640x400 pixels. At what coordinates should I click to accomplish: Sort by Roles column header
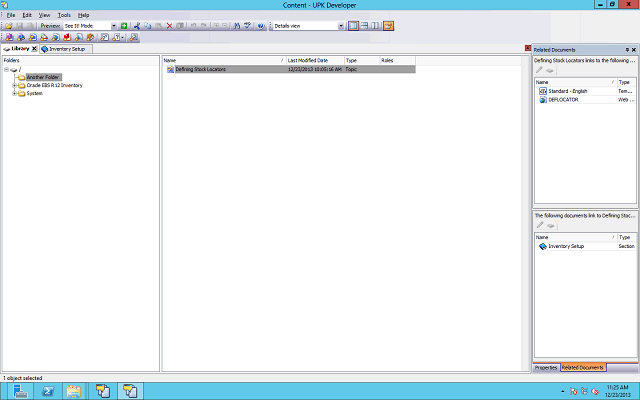[x=398, y=60]
